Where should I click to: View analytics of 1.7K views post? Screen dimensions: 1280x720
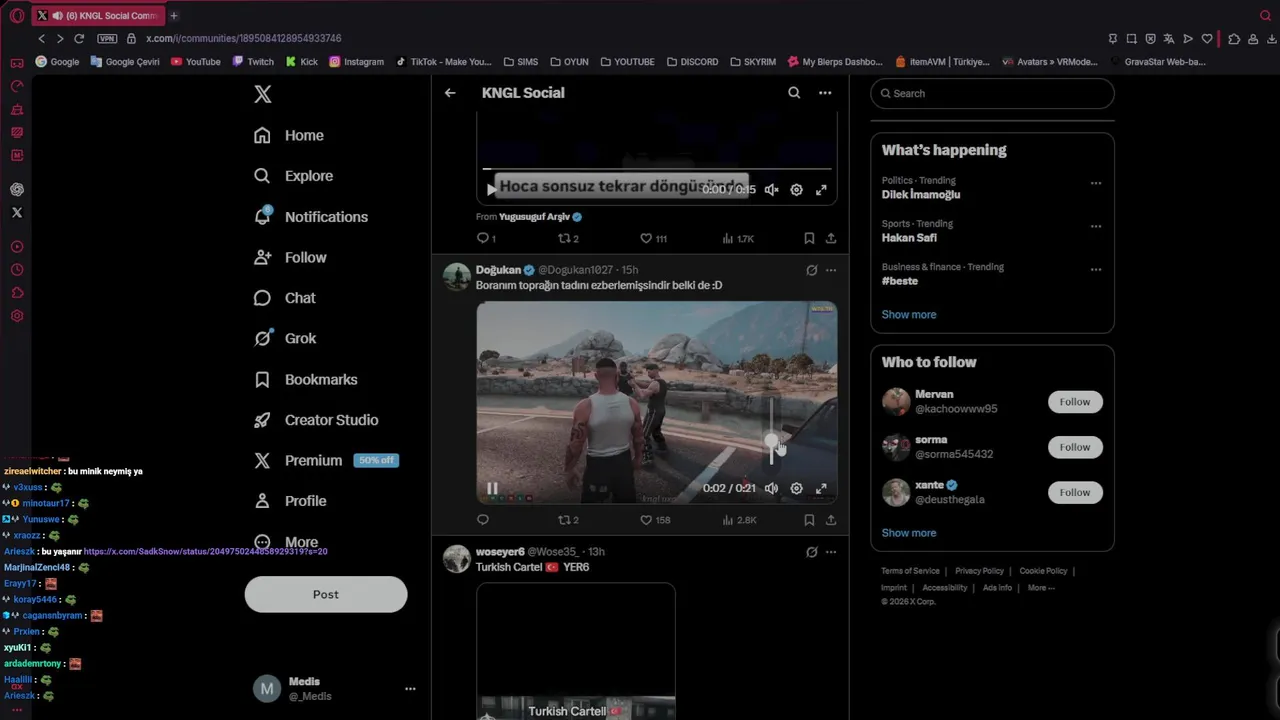[x=738, y=238]
